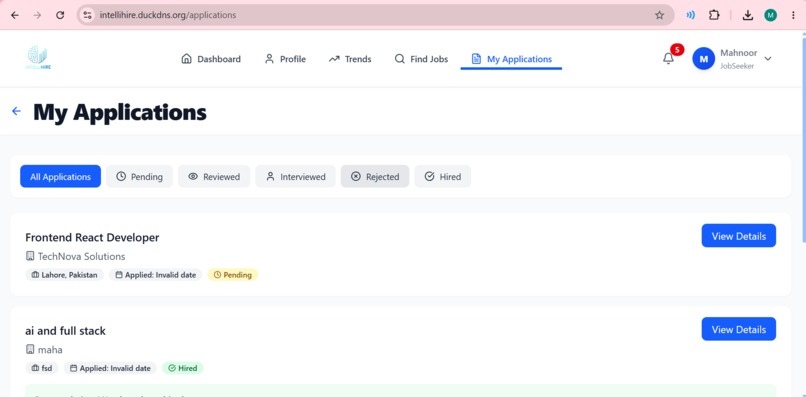
Task: Click Applied date tag of ai and full stack
Action: 110,368
